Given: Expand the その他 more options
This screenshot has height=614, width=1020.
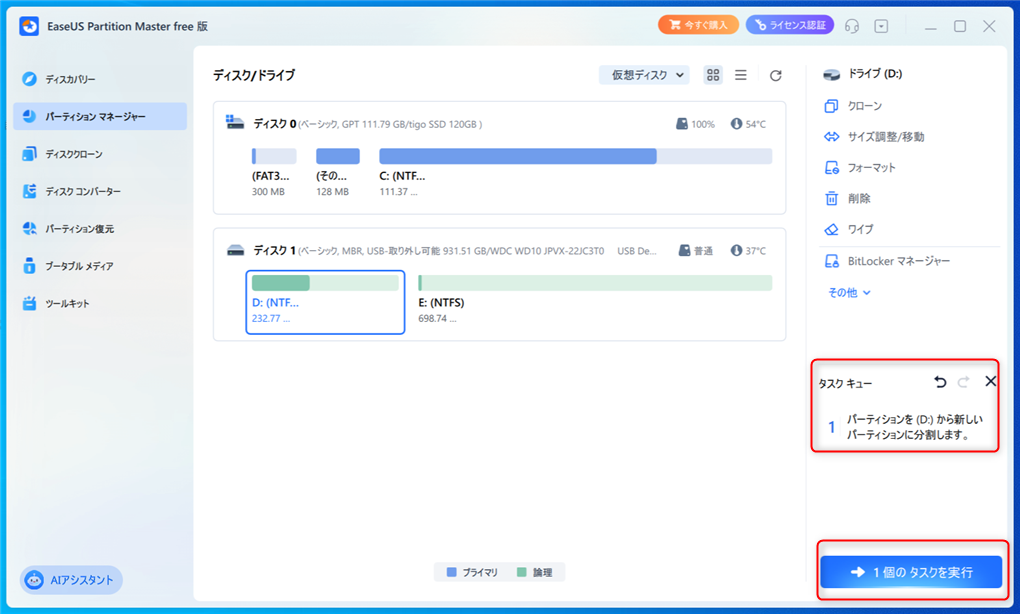Looking at the screenshot, I should pyautogui.click(x=849, y=293).
